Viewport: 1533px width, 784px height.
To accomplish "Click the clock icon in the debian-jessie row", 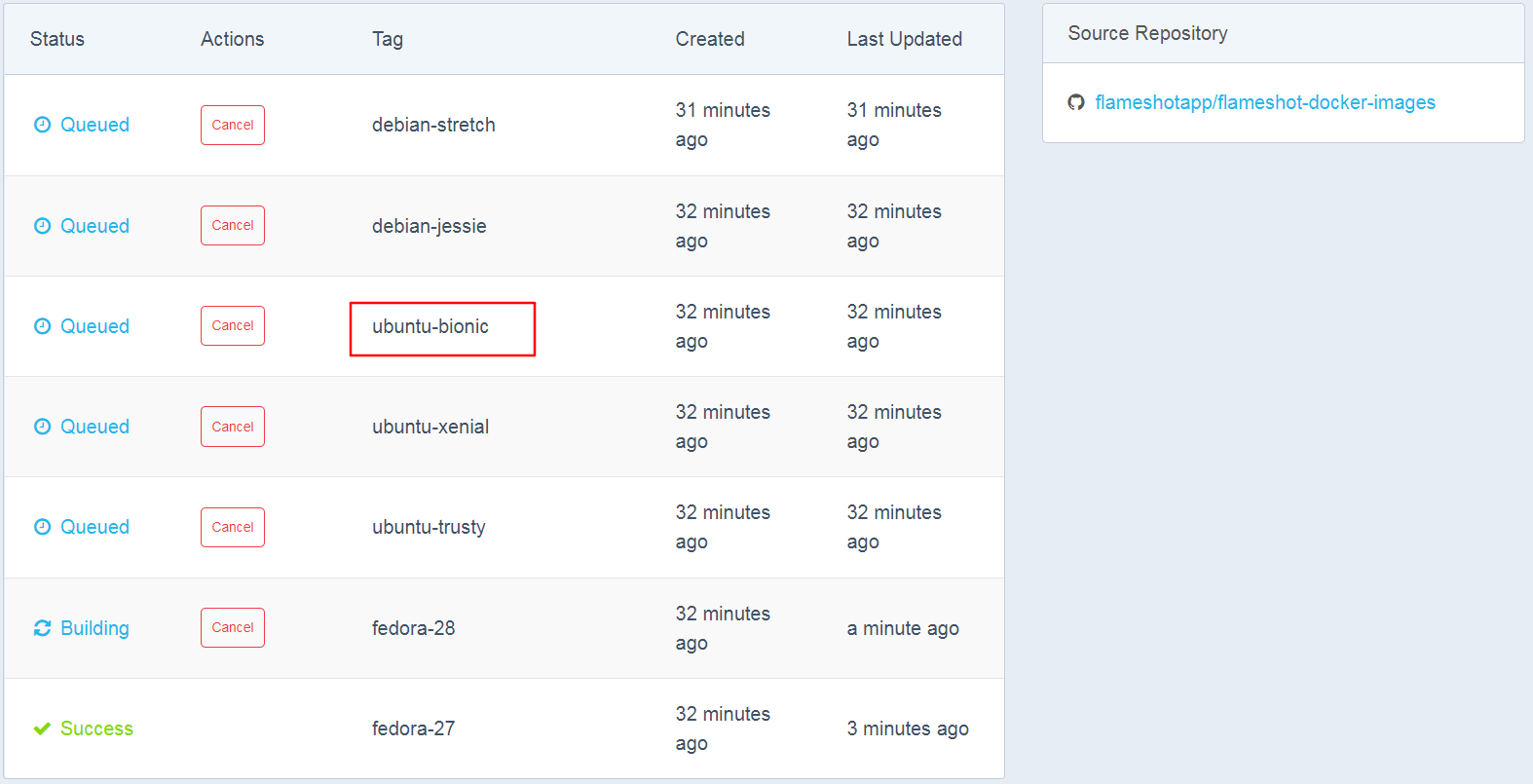I will (x=42, y=226).
